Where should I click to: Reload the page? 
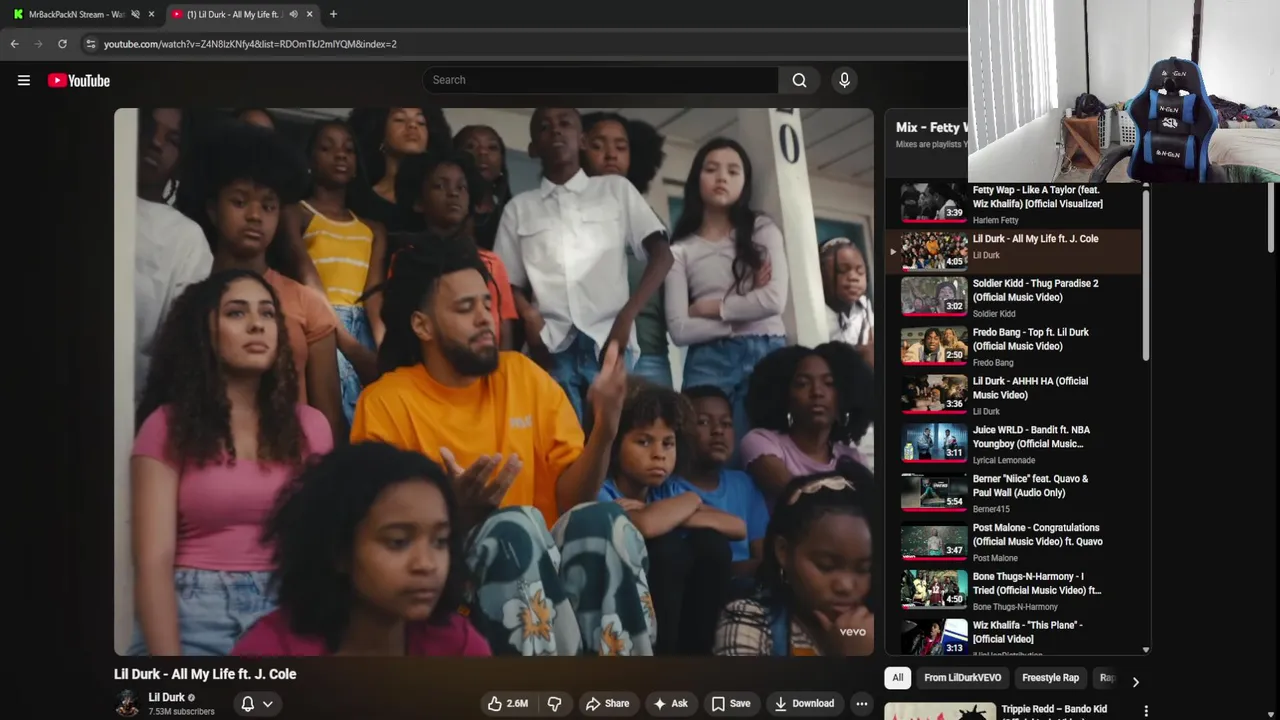click(62, 44)
